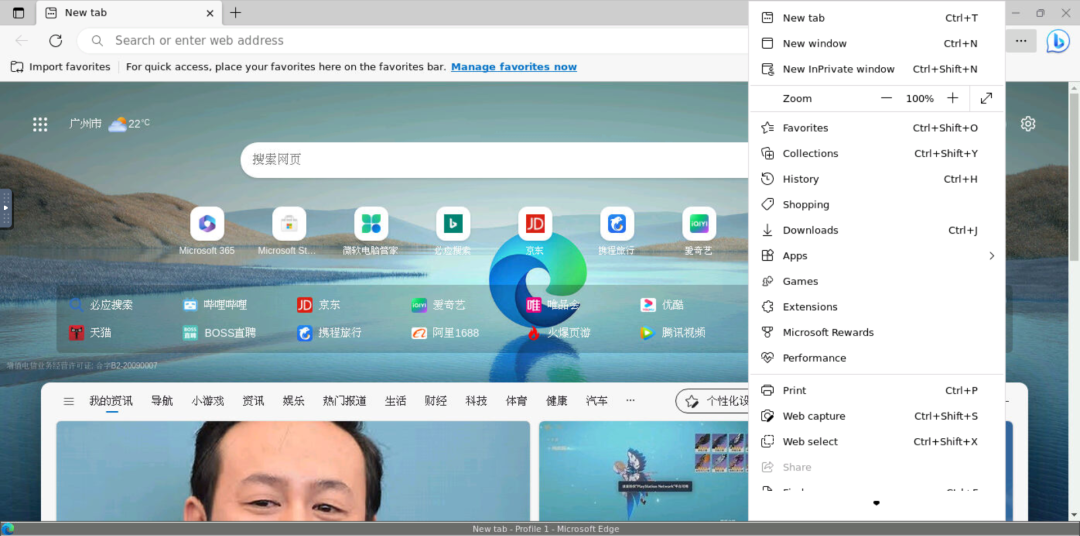Open the 天猫 link
Viewport: 1080px width, 536px height.
click(x=90, y=333)
